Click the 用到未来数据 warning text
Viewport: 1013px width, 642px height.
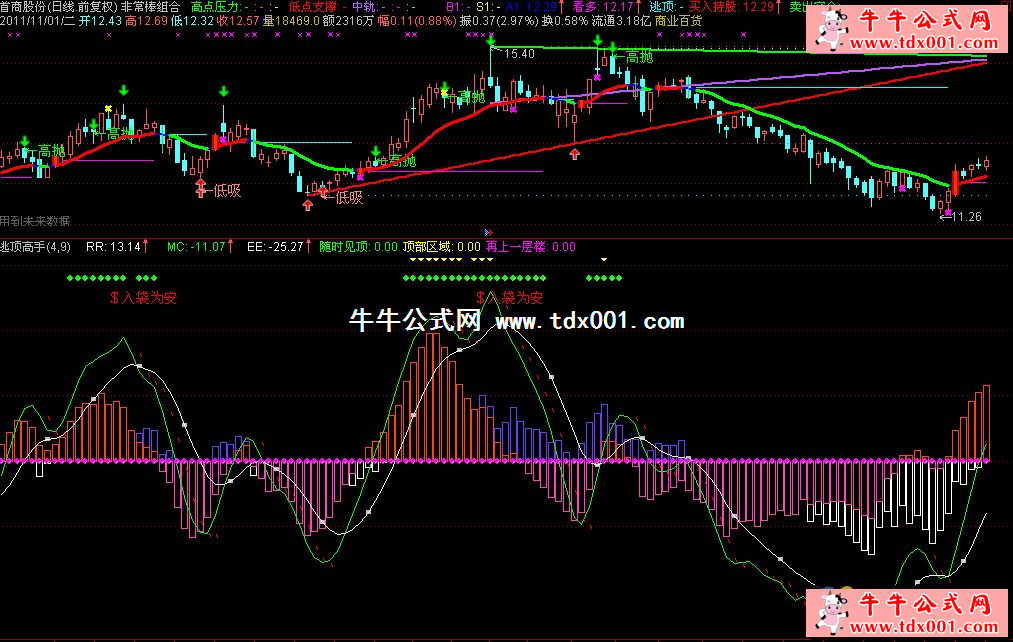click(36, 221)
